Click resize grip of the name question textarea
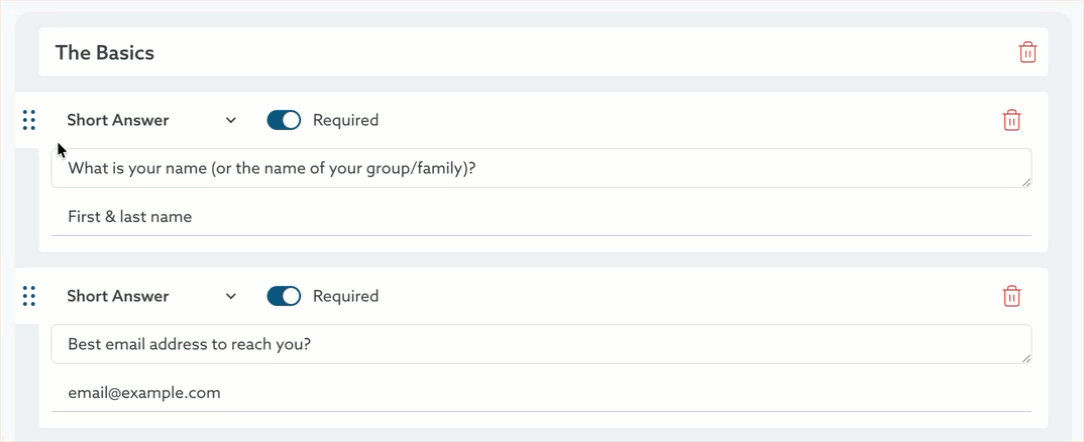 (x=1026, y=182)
